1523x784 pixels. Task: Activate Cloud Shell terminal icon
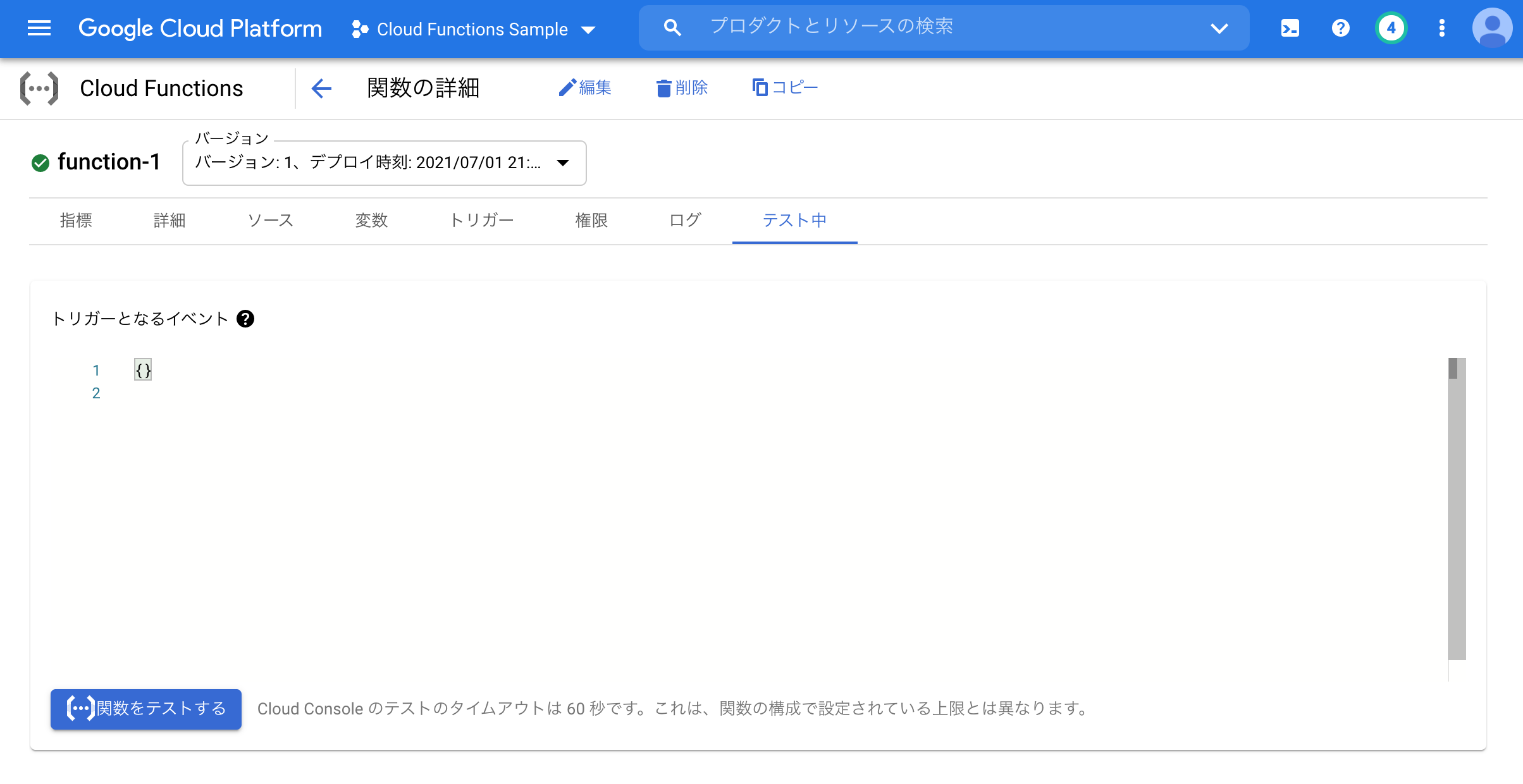point(1290,28)
